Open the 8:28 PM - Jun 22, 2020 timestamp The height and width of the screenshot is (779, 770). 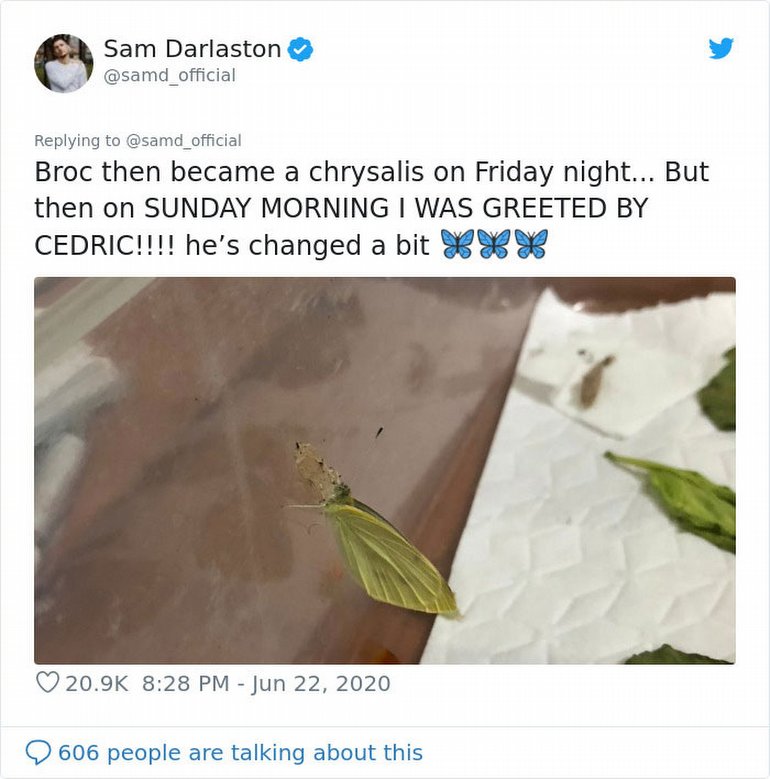coord(266,684)
